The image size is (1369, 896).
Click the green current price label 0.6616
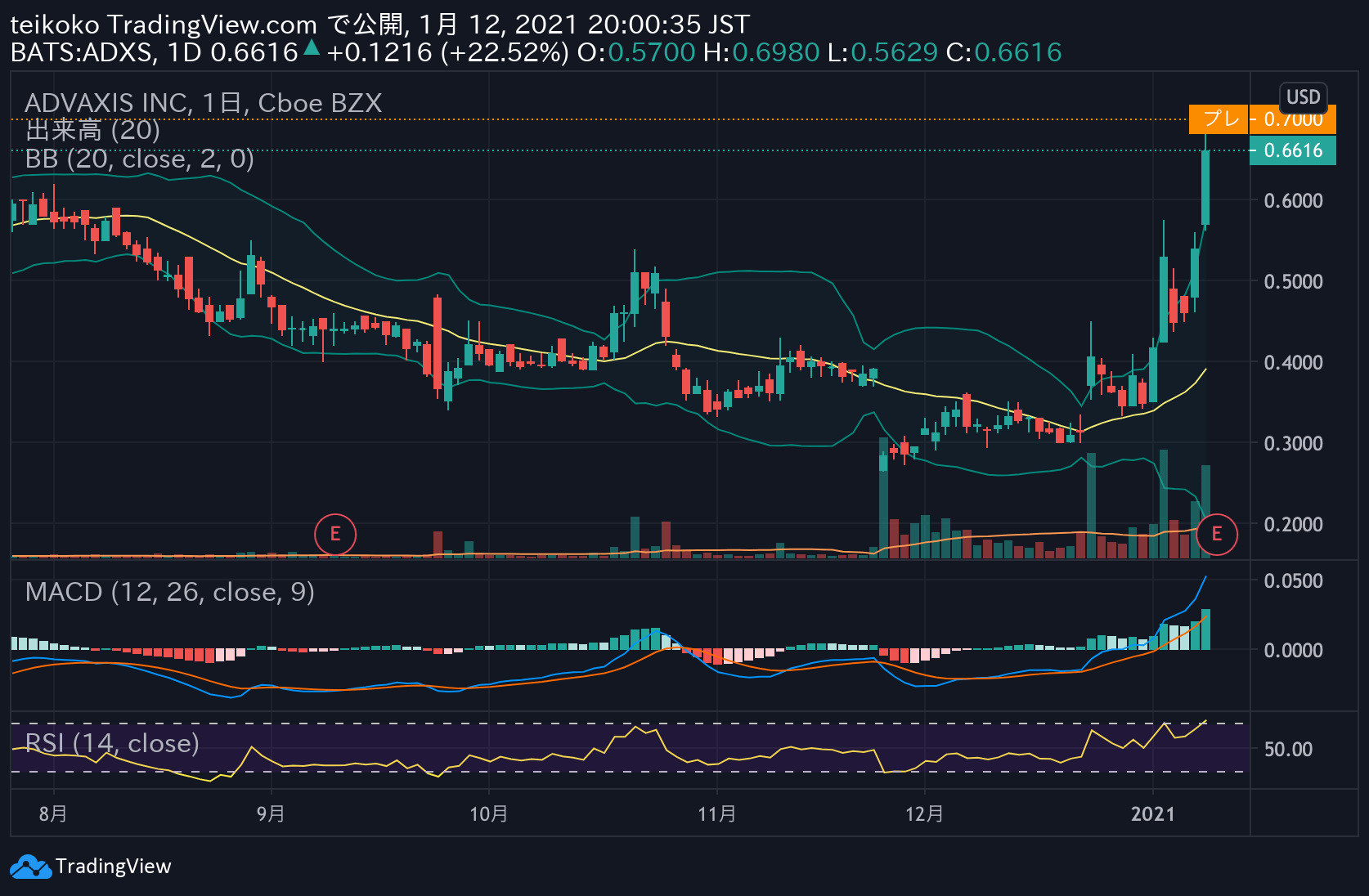tap(1293, 150)
